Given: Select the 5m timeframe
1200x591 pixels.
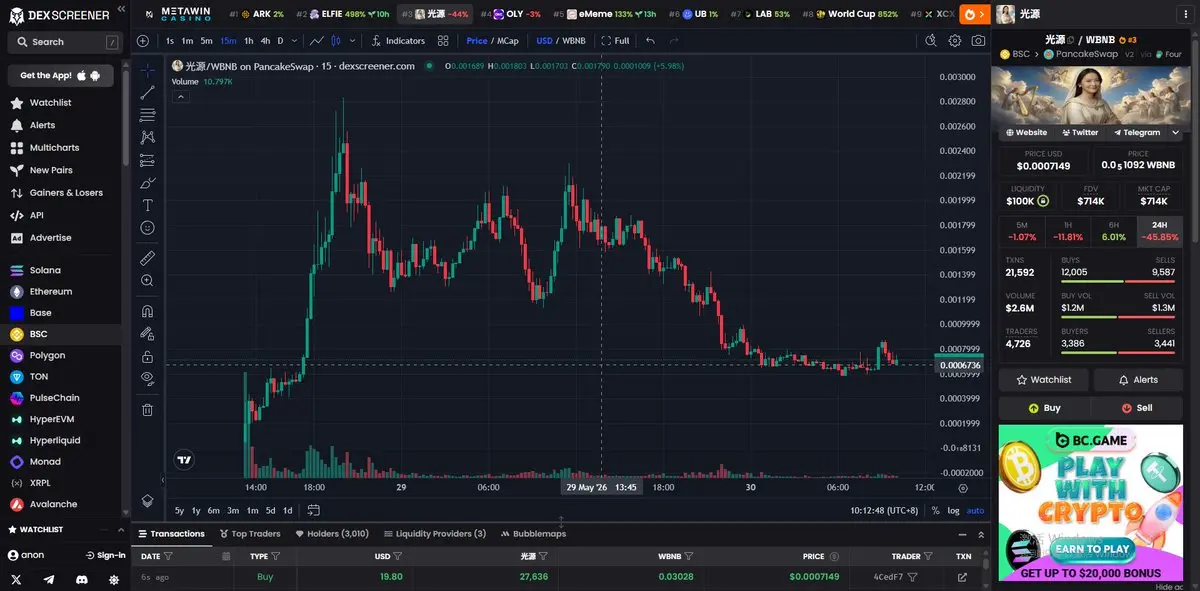Looking at the screenshot, I should [206, 41].
